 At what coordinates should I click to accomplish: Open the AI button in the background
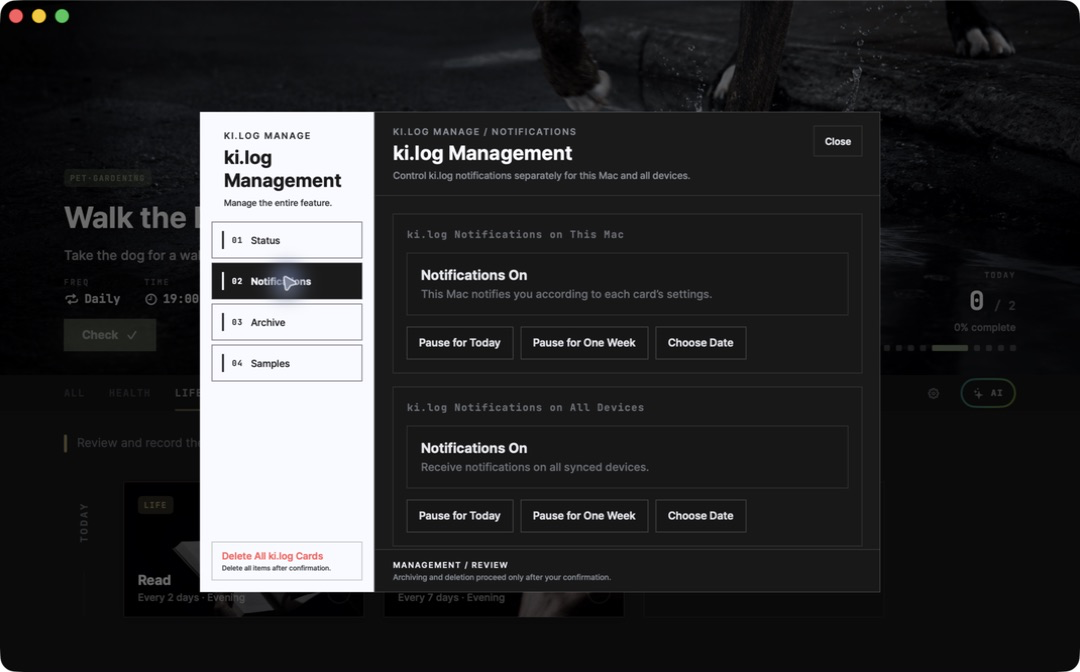pyautogui.click(x=988, y=393)
